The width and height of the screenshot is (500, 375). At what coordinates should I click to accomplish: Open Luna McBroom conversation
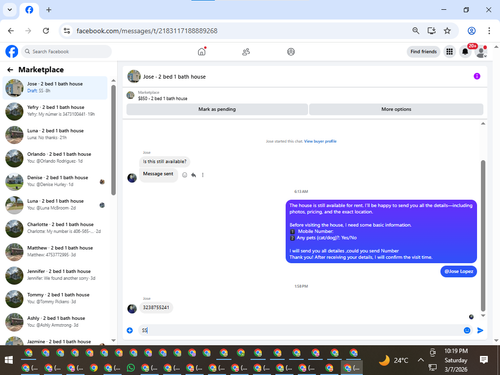55,204
